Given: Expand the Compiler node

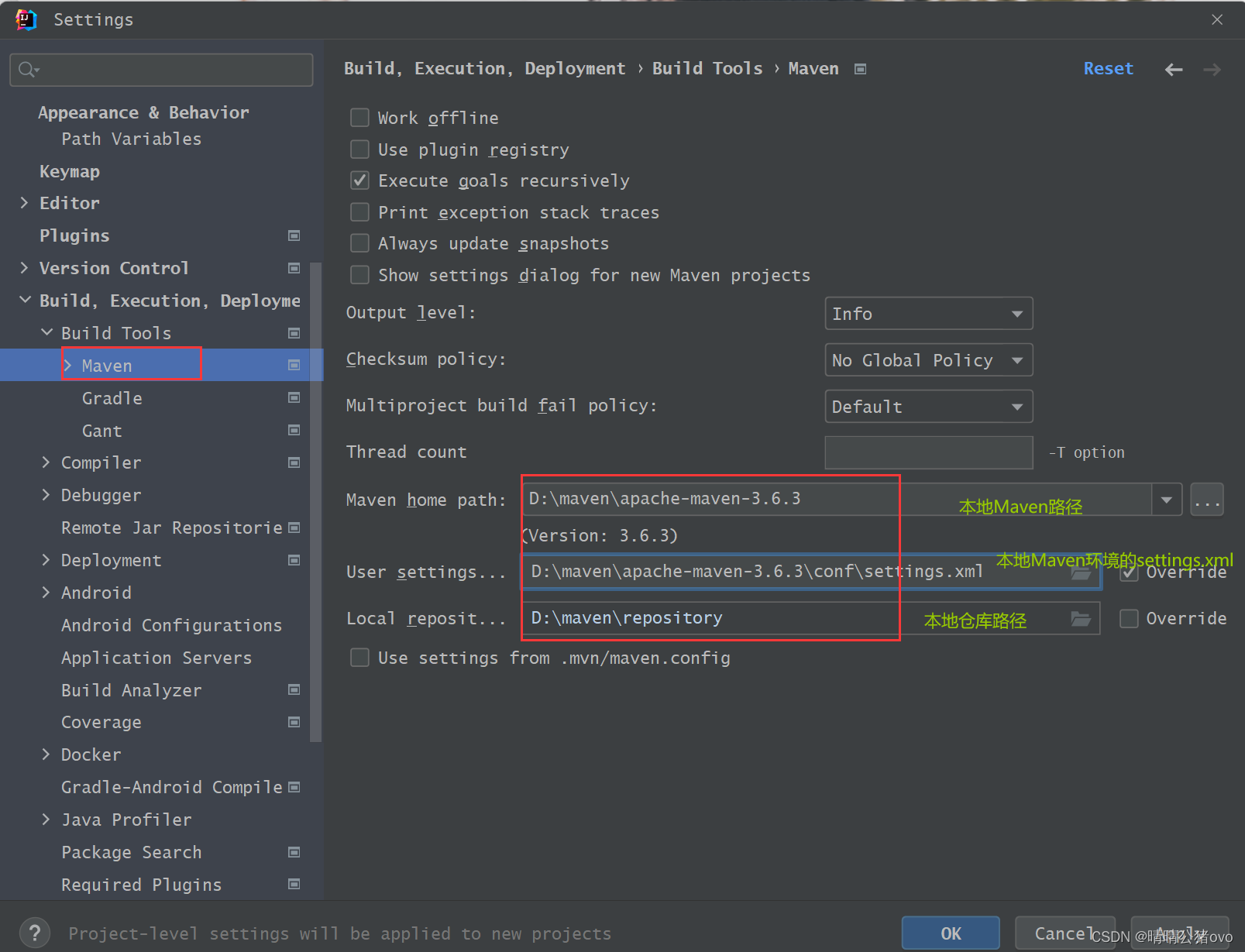Looking at the screenshot, I should coord(46,462).
